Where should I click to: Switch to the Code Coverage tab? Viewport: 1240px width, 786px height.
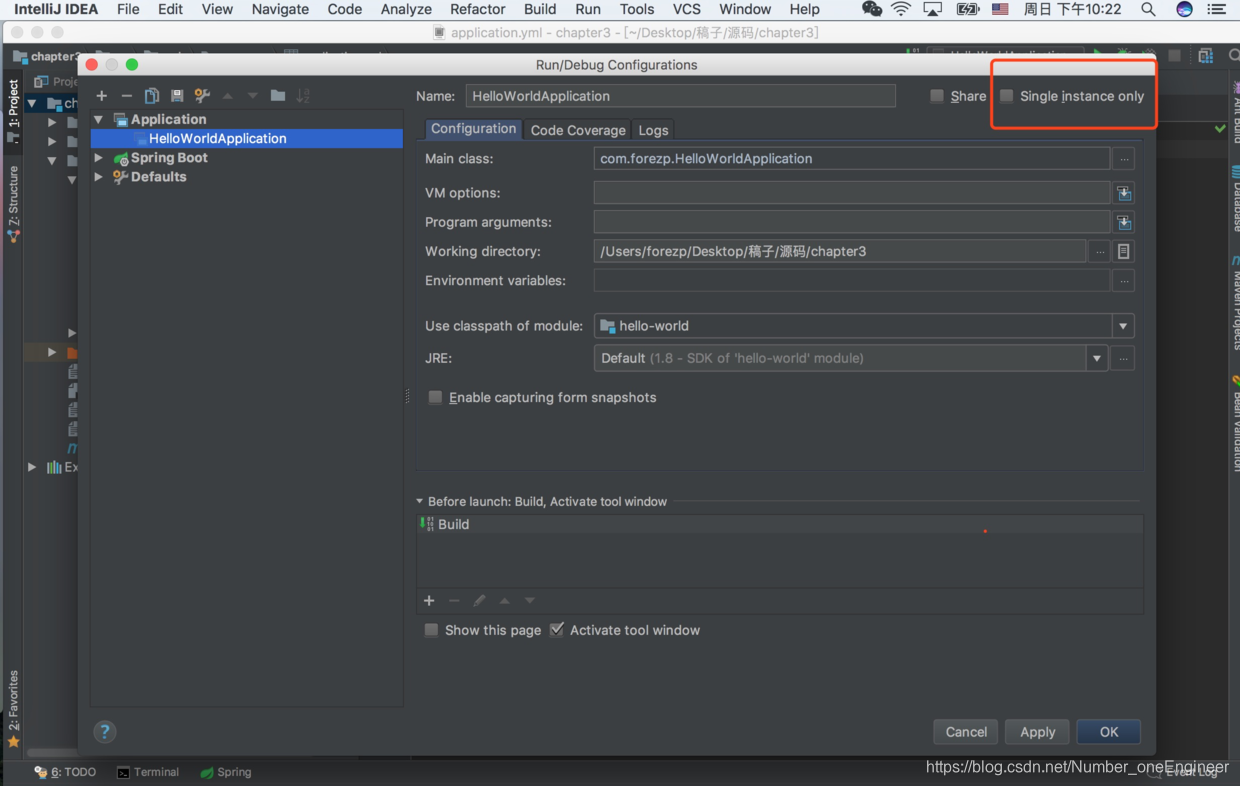[578, 130]
